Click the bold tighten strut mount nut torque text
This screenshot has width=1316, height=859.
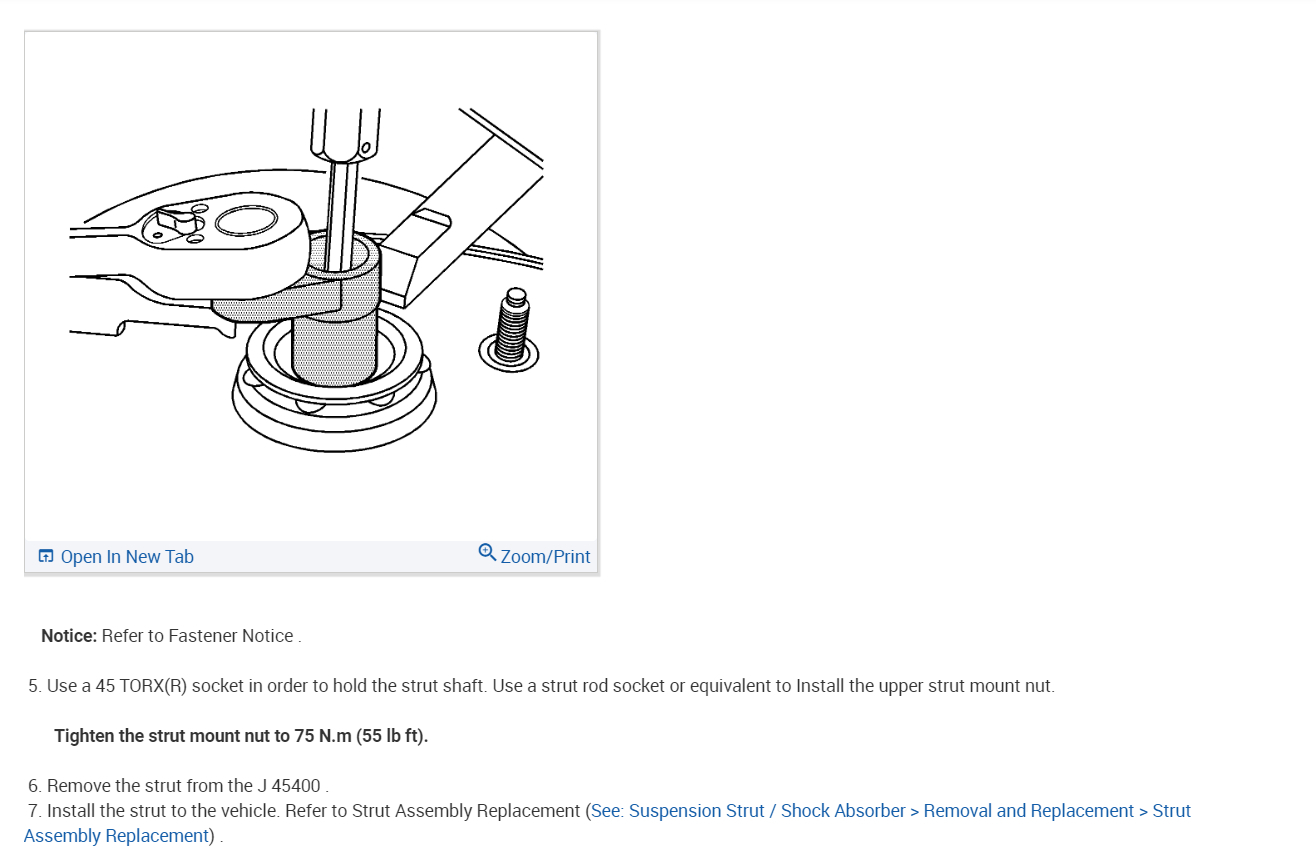(241, 736)
